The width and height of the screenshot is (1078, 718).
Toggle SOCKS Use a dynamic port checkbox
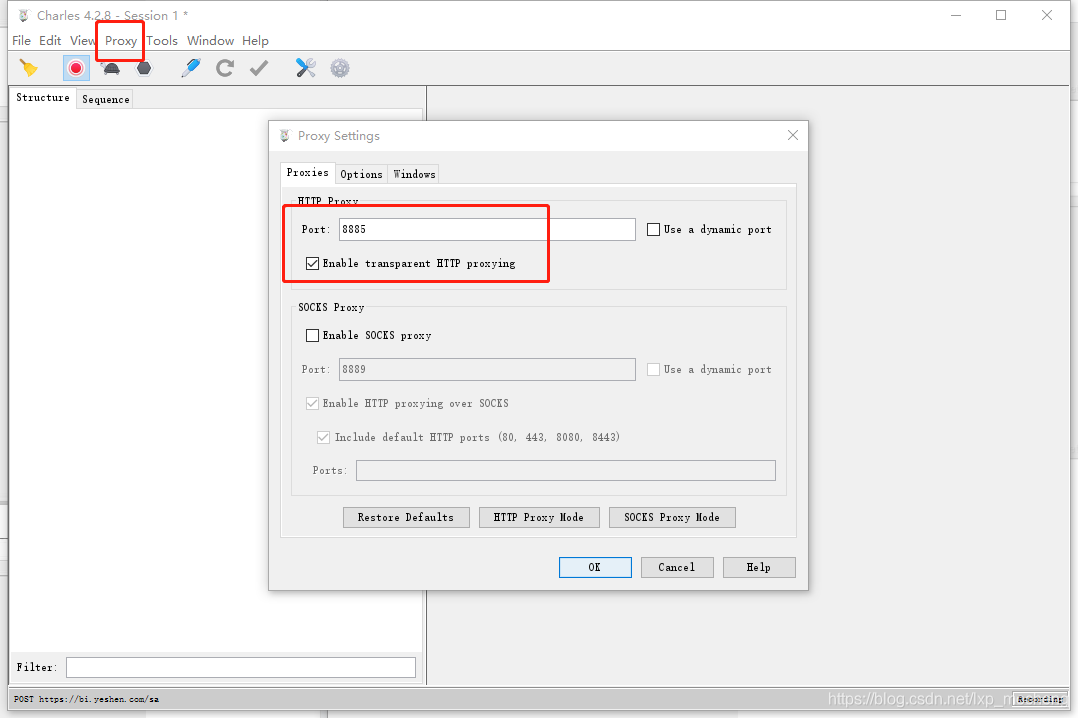click(x=653, y=370)
